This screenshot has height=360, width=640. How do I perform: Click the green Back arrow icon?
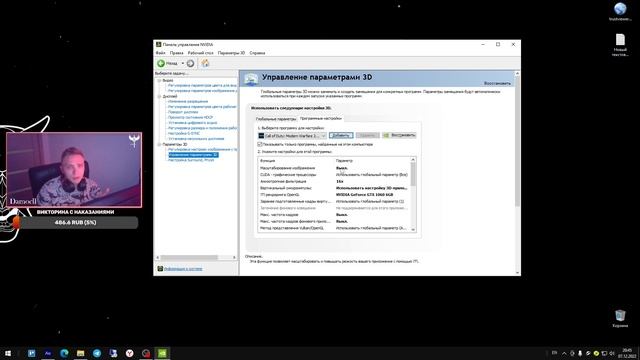pyautogui.click(x=161, y=63)
